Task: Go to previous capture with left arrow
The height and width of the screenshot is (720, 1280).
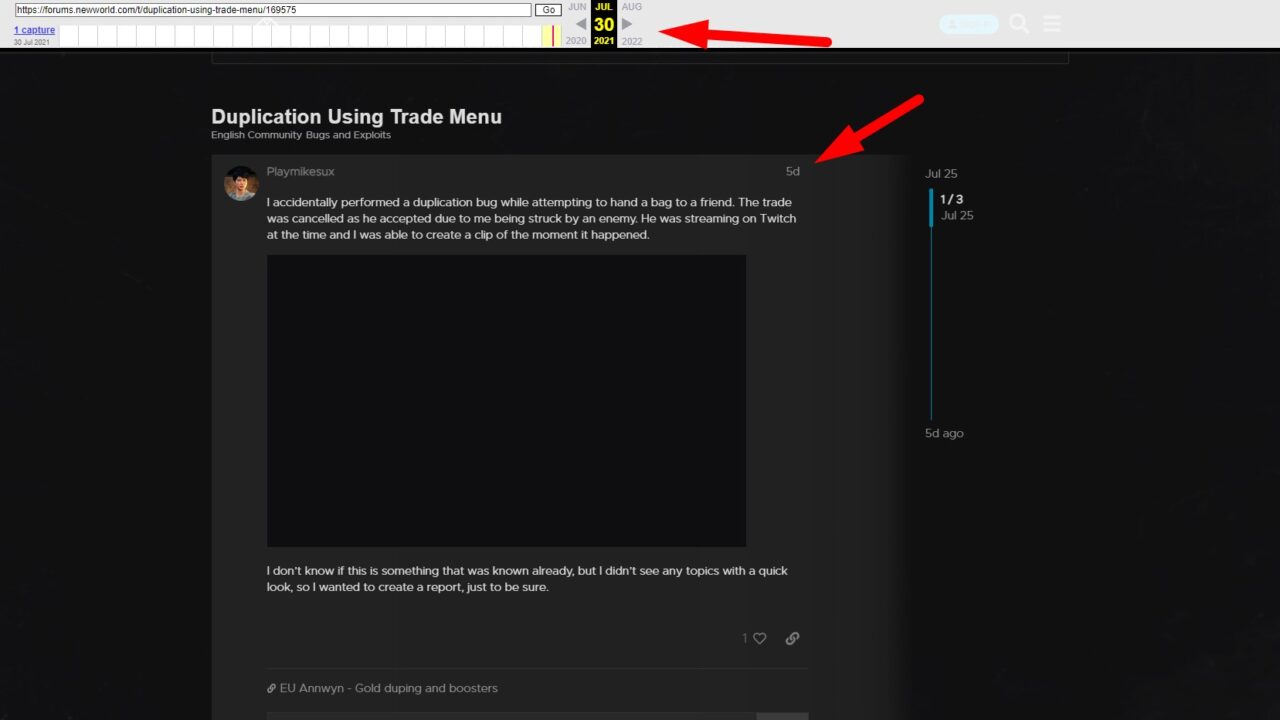Action: [581, 24]
